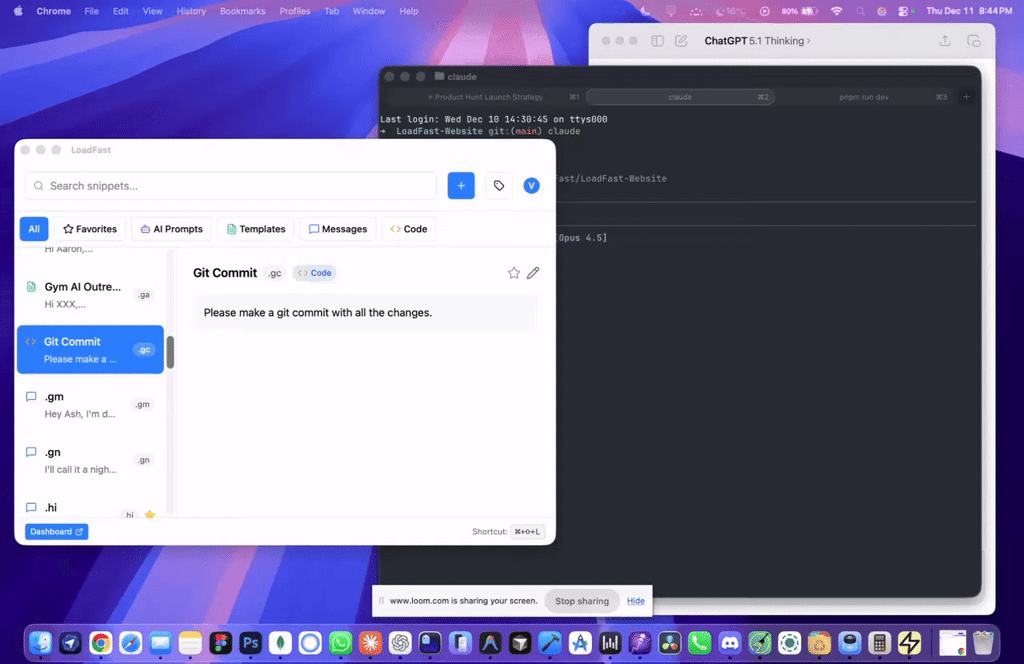The image size is (1024, 664).
Task: Open the user avatar V profile
Action: click(531, 186)
